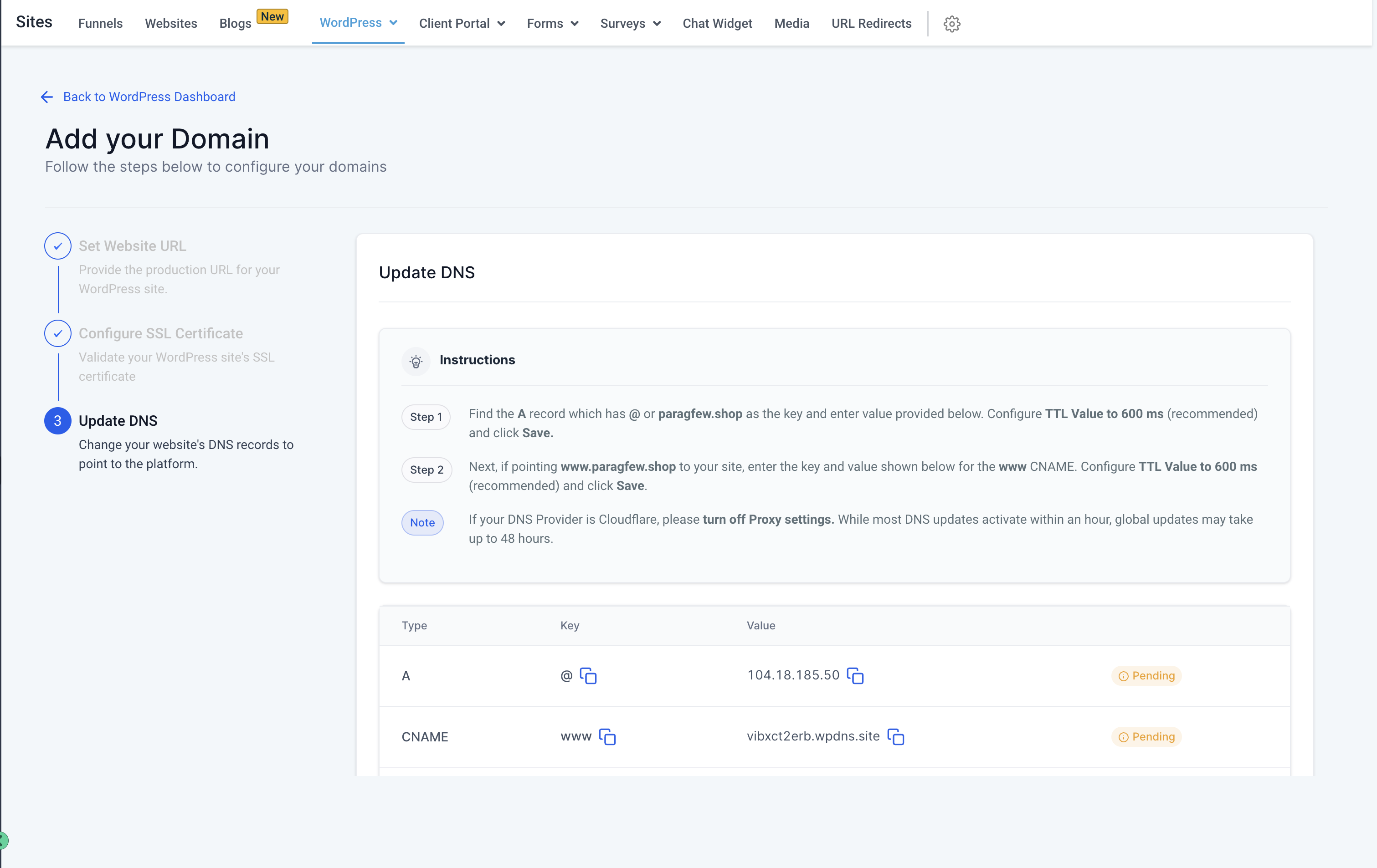Screen dimensions: 1377x868
Task: Open the Forms dropdown menu
Action: tap(552, 23)
